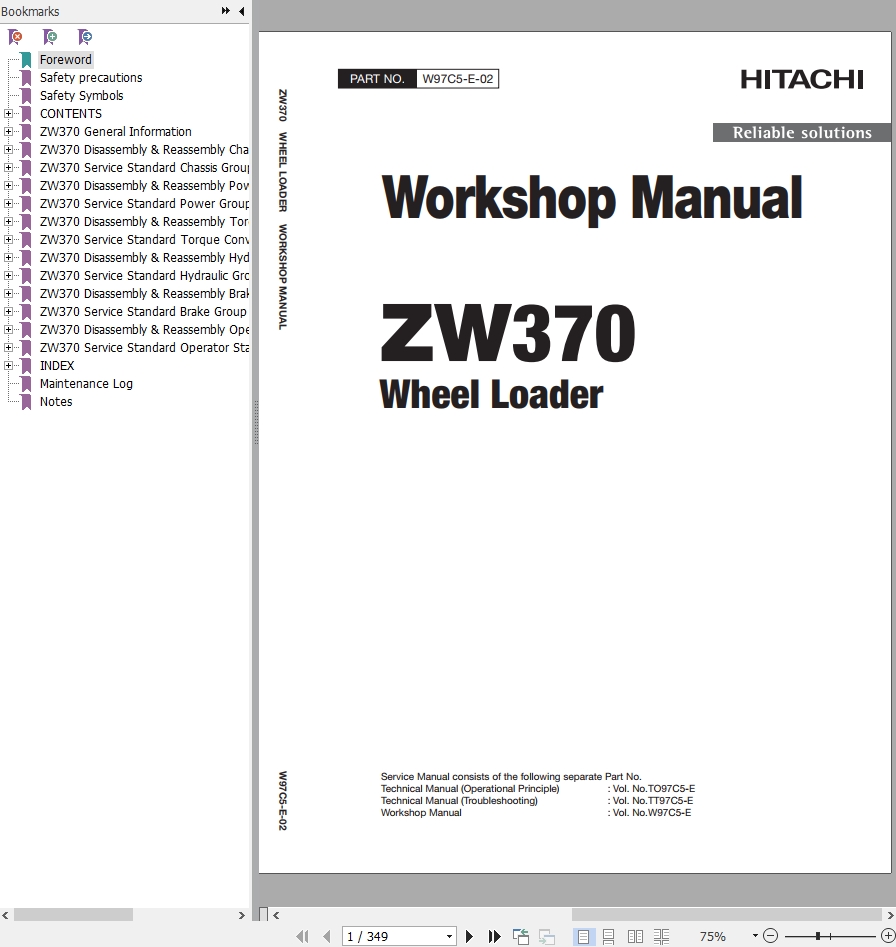Click the go-to bookmark icon
Viewport: 896px width, 947px height.
[x=85, y=37]
